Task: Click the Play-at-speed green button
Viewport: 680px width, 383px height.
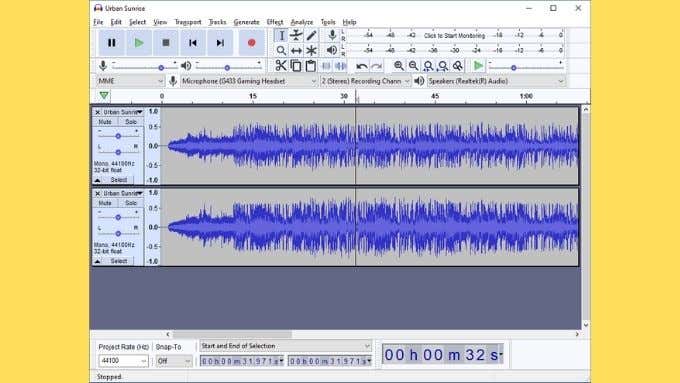Action: 478,66
